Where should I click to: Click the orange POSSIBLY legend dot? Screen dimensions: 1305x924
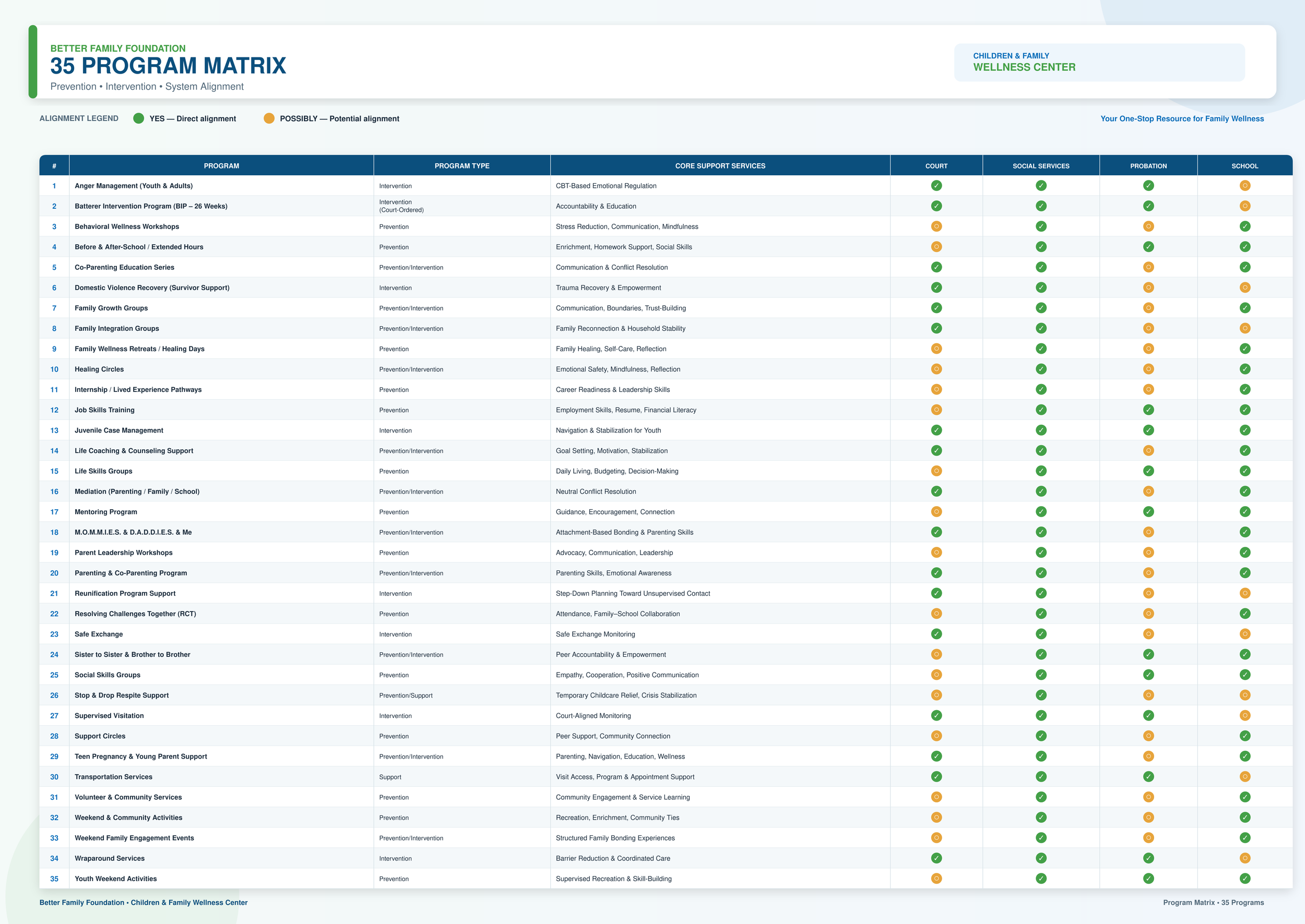(269, 118)
